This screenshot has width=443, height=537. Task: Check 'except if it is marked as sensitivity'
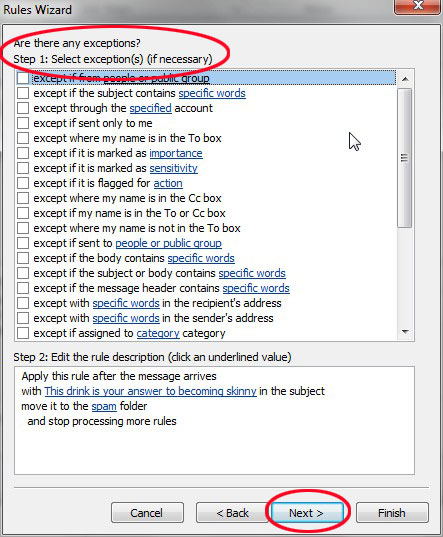pos(23,168)
